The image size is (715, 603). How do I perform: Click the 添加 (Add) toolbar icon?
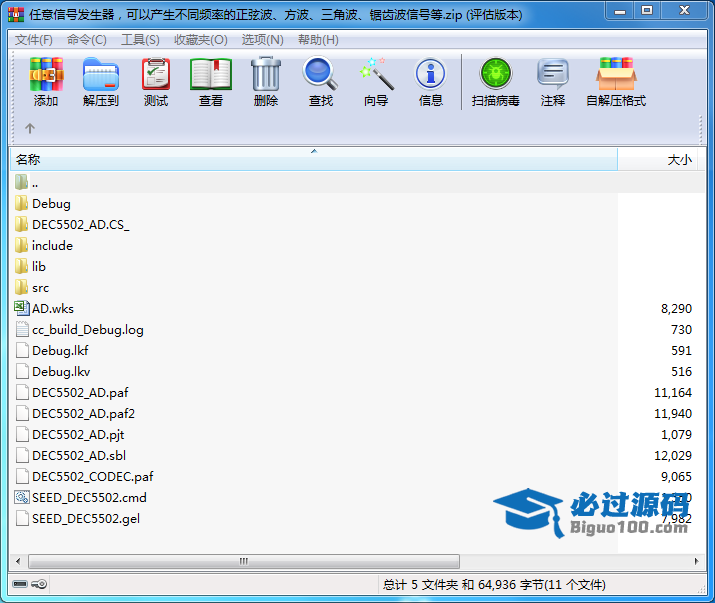click(x=46, y=75)
